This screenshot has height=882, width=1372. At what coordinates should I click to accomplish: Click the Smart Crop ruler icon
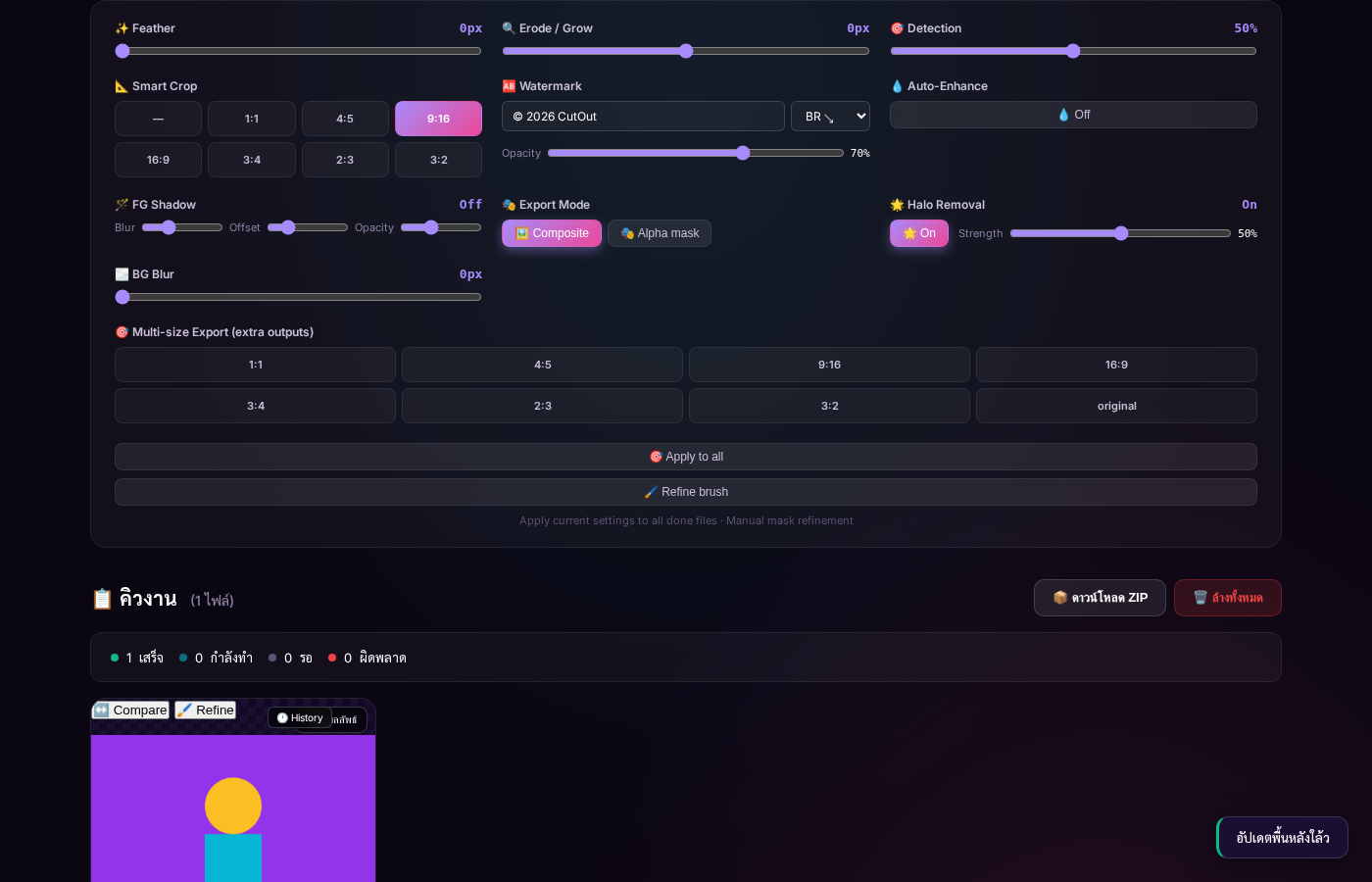122,86
